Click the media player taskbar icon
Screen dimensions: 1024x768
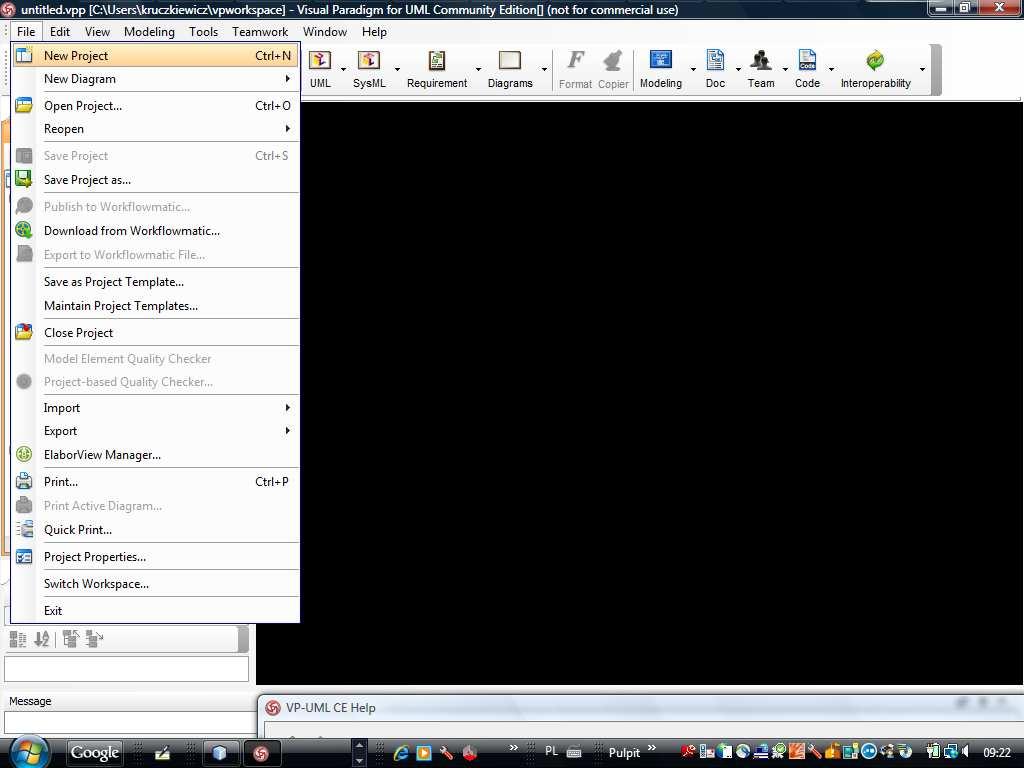[x=424, y=753]
